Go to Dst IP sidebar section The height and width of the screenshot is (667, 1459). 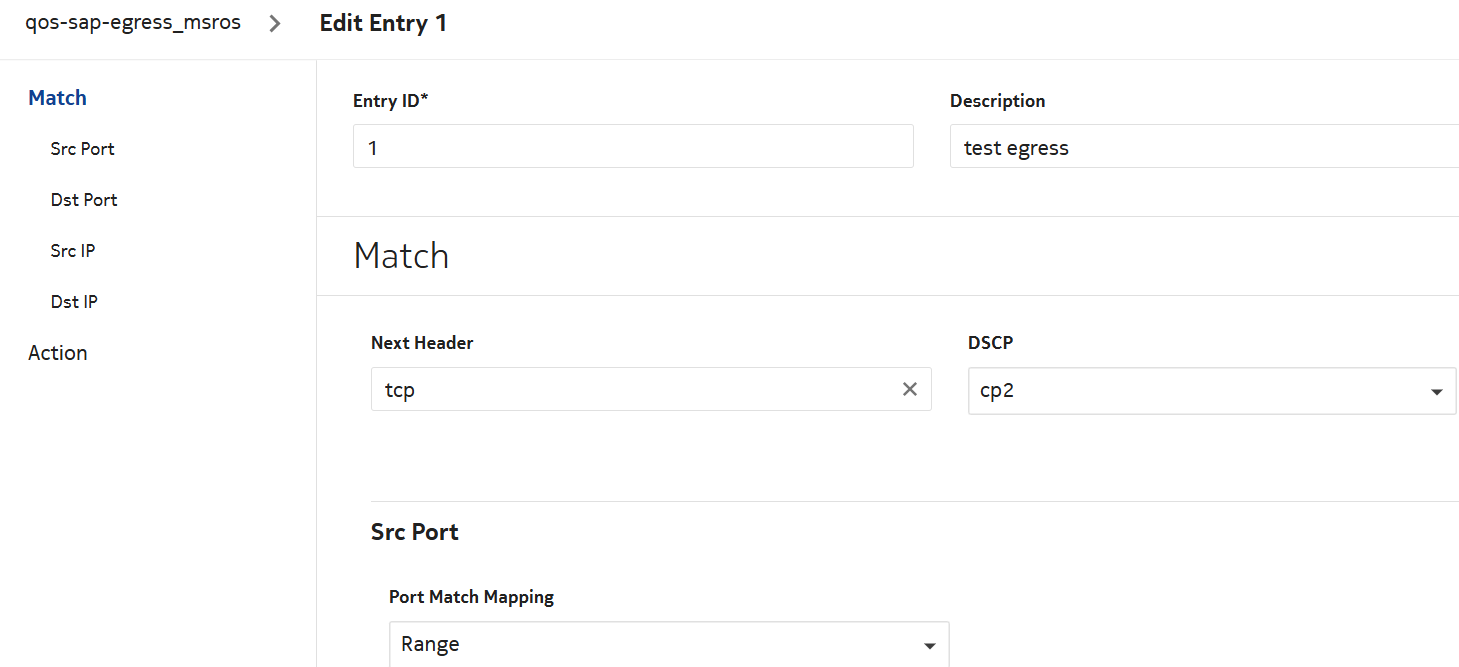[x=74, y=302]
